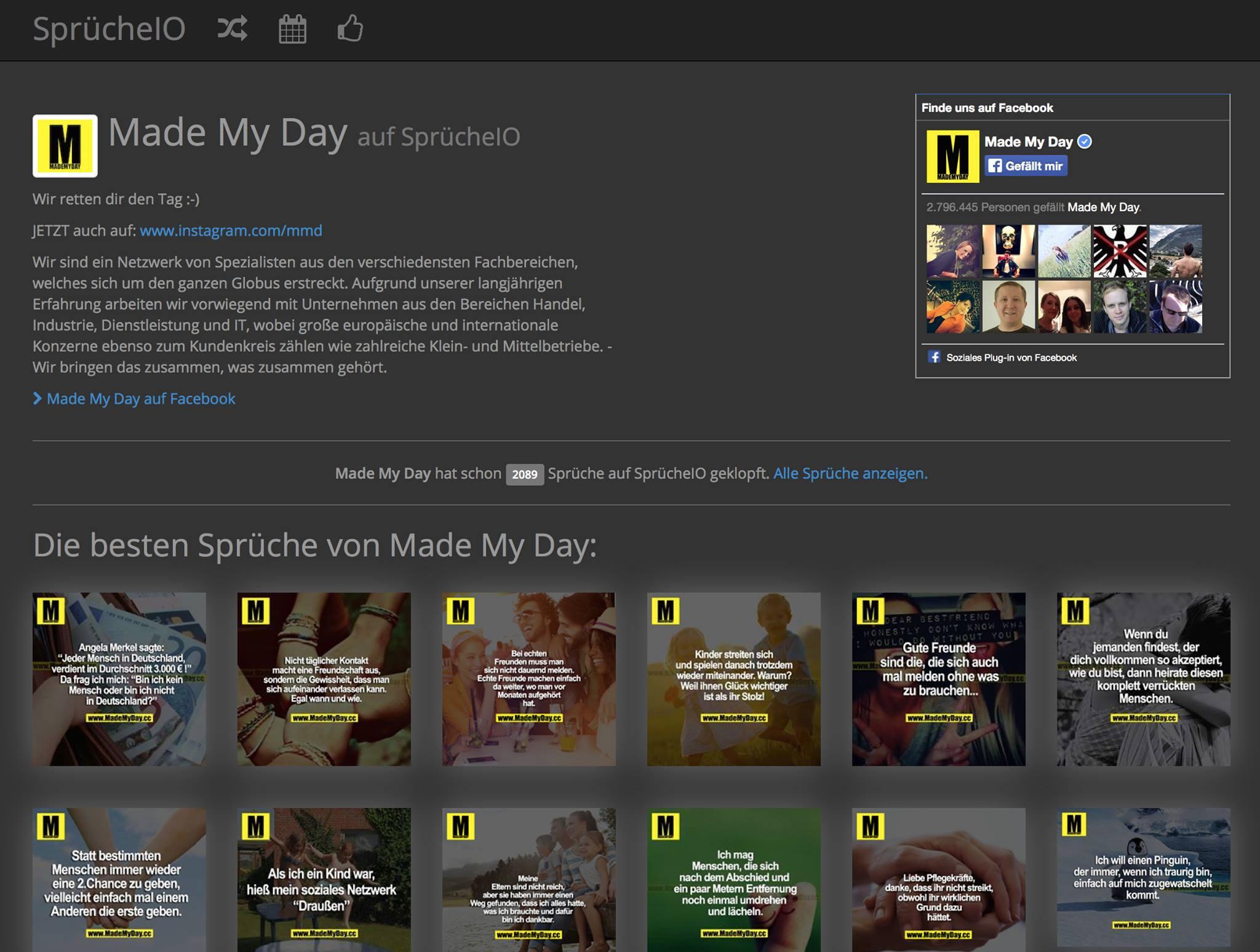Screen dimensions: 1260x952
Task: Click the calendar icon in header
Action: point(292,29)
